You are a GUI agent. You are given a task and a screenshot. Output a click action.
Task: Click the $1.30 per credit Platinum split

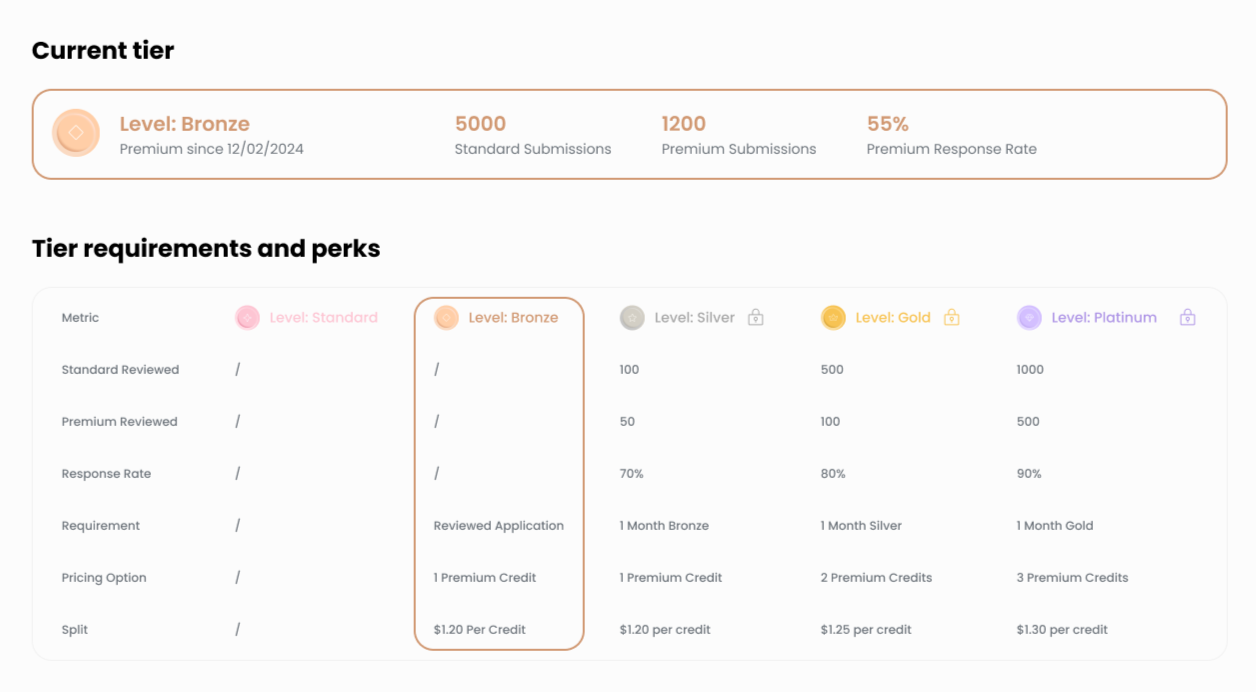pos(1062,630)
